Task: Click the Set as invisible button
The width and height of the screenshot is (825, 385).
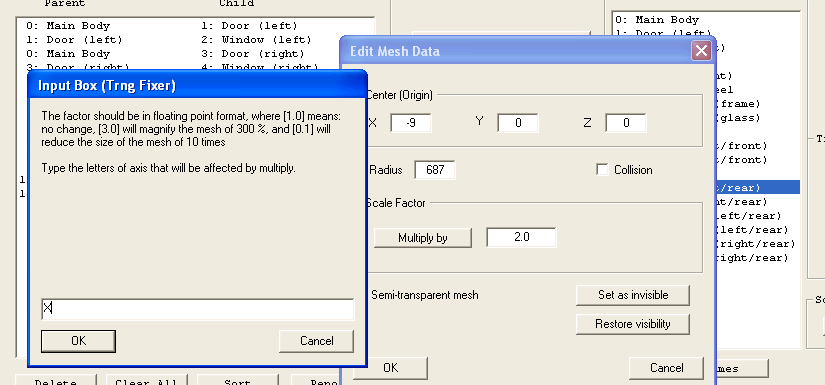Action: (632, 295)
